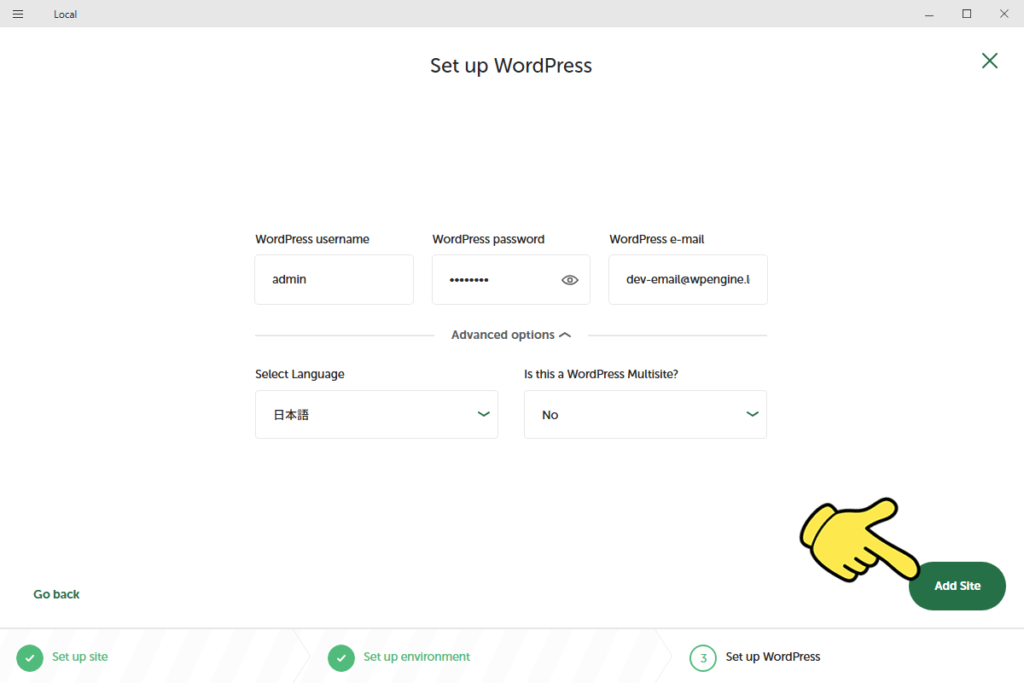
Task: Open the Select Language dropdown
Action: tap(376, 415)
